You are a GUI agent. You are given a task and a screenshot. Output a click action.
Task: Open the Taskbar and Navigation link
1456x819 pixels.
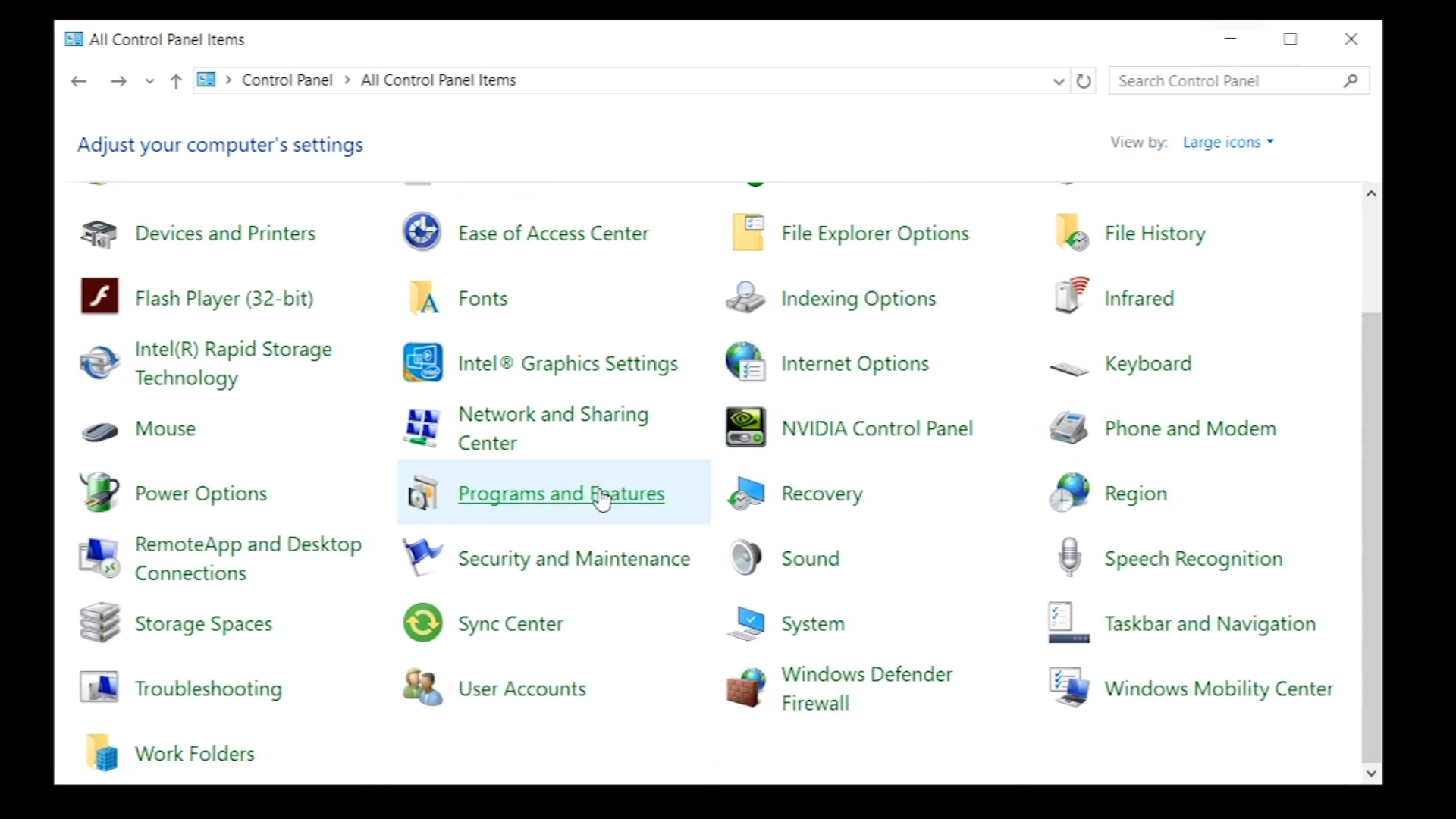pos(1210,624)
